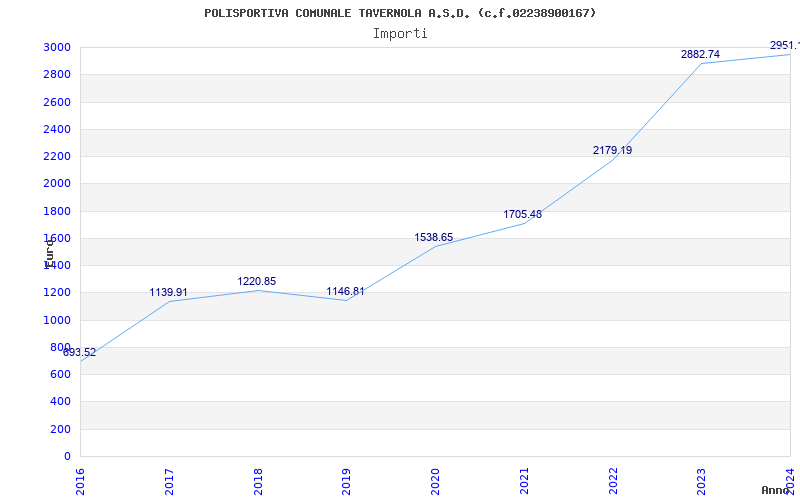This screenshot has width=800, height=500.
Task: Click the 1000 y-axis tick label
Action: (x=57, y=320)
